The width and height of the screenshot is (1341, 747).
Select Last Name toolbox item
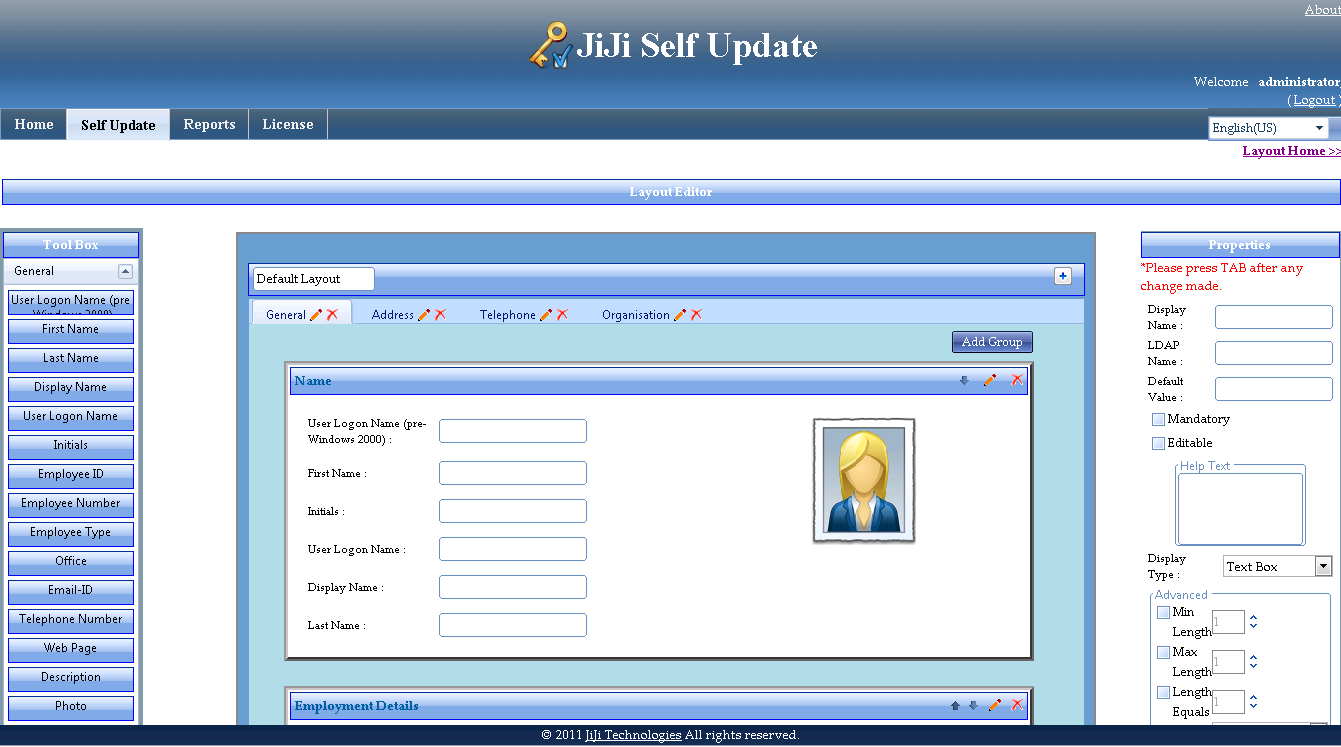tap(71, 360)
